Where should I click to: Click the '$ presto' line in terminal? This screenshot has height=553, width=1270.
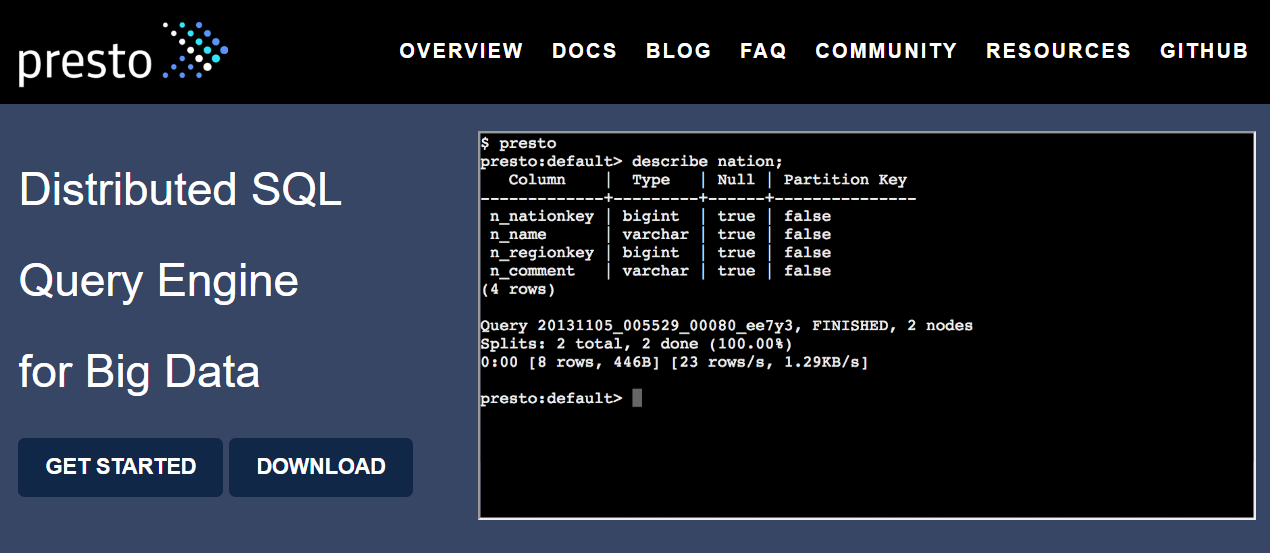click(518, 144)
